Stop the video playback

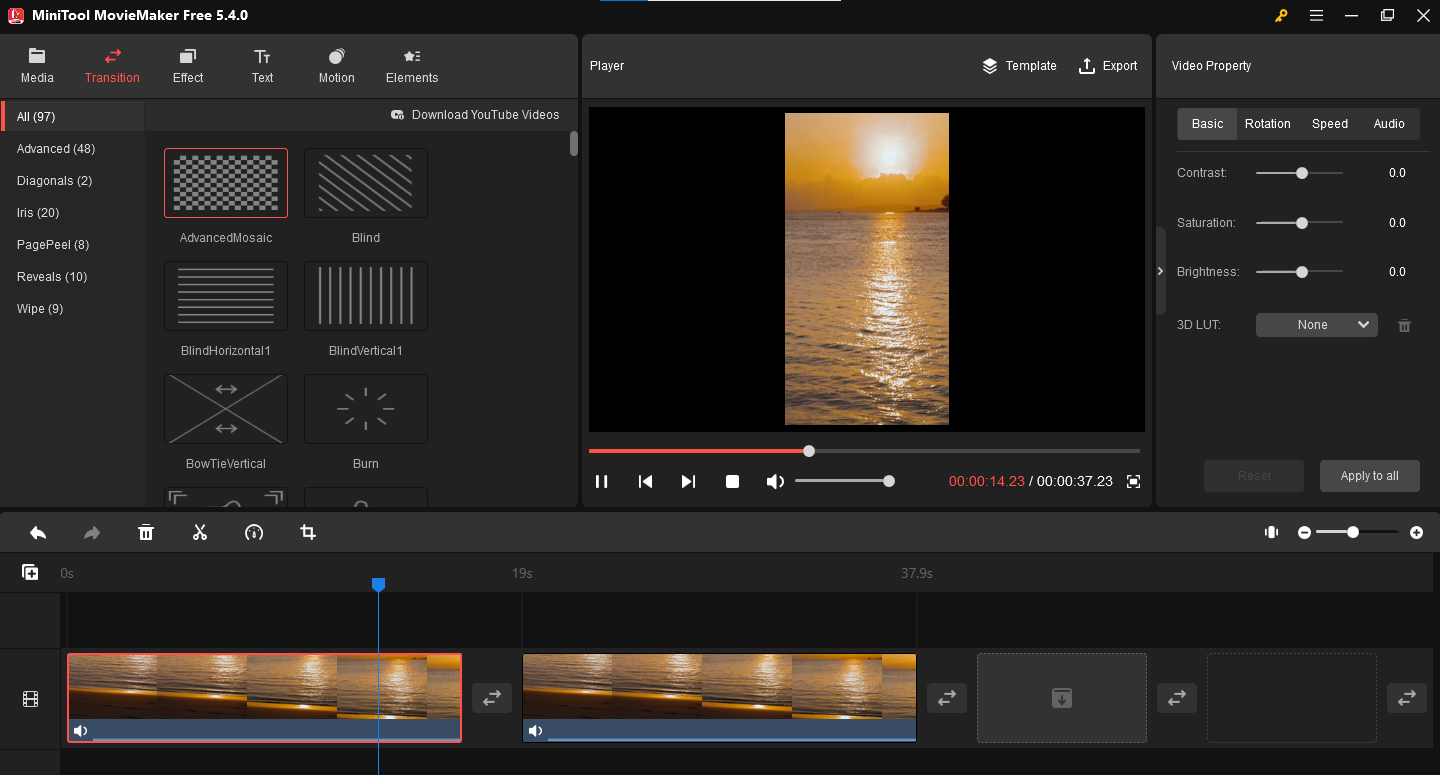tap(732, 481)
